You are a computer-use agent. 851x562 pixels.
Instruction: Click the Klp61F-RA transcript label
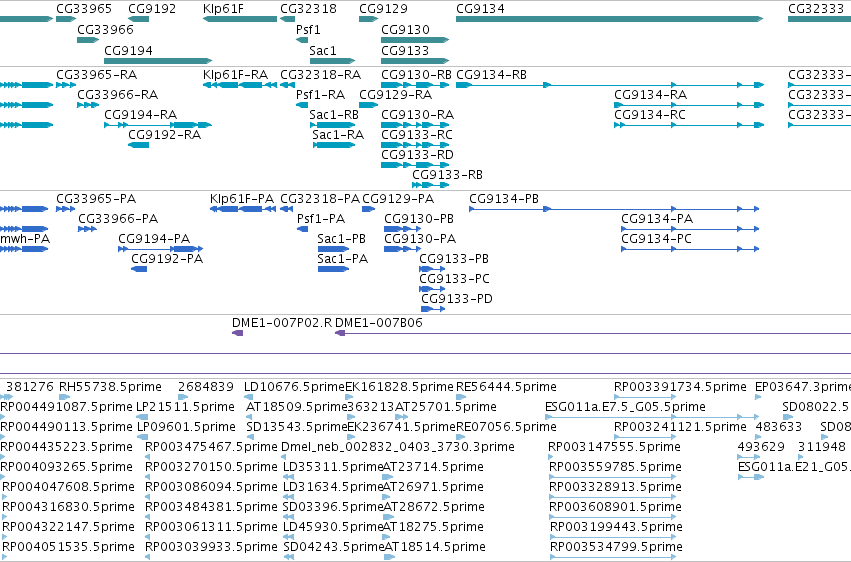[236, 74]
